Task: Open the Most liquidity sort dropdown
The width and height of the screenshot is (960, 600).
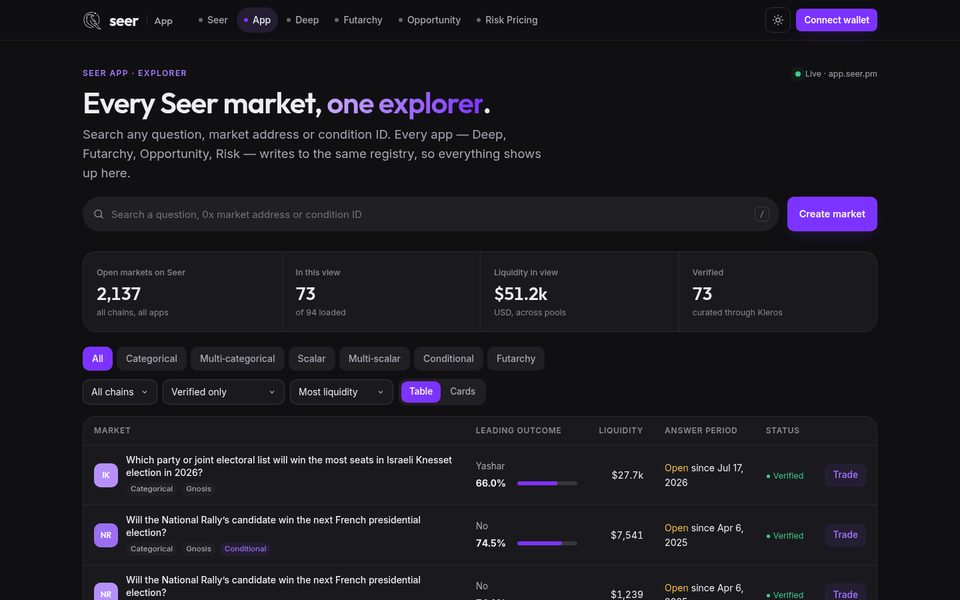Action: point(342,392)
